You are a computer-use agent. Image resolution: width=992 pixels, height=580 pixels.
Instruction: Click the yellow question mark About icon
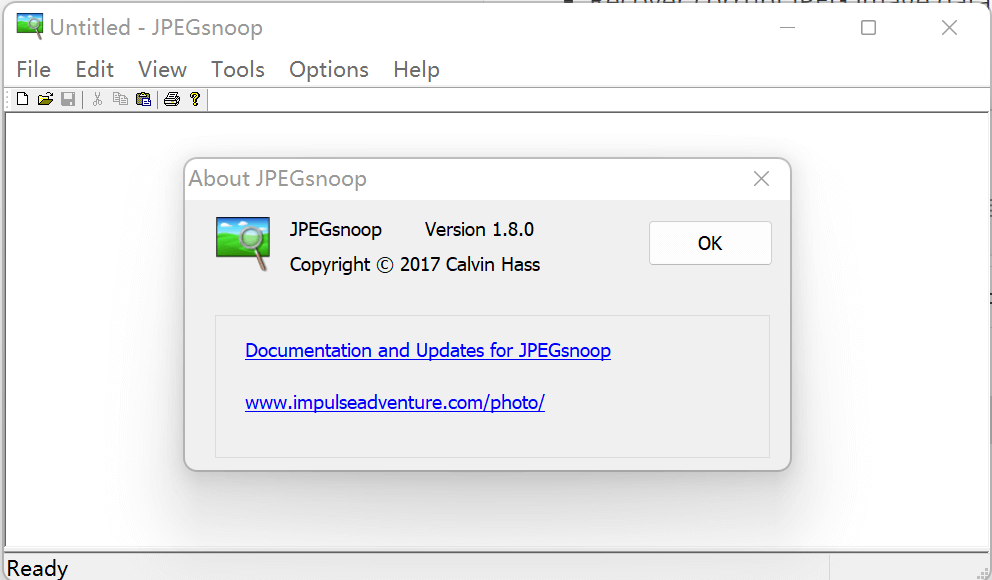click(195, 99)
